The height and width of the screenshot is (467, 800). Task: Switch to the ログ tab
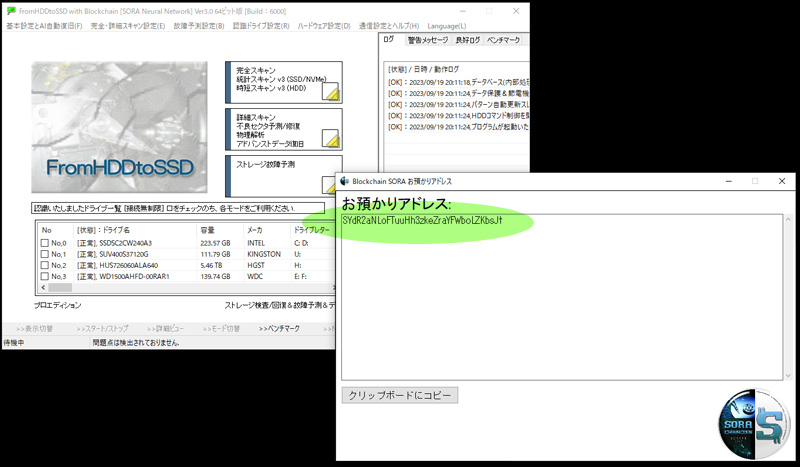(x=389, y=39)
